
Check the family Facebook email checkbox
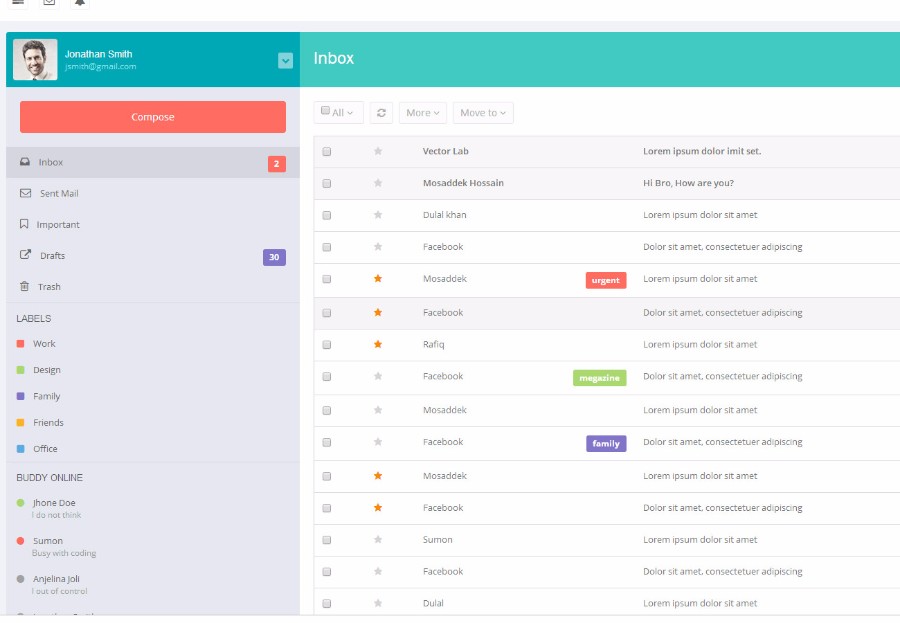tap(327, 443)
